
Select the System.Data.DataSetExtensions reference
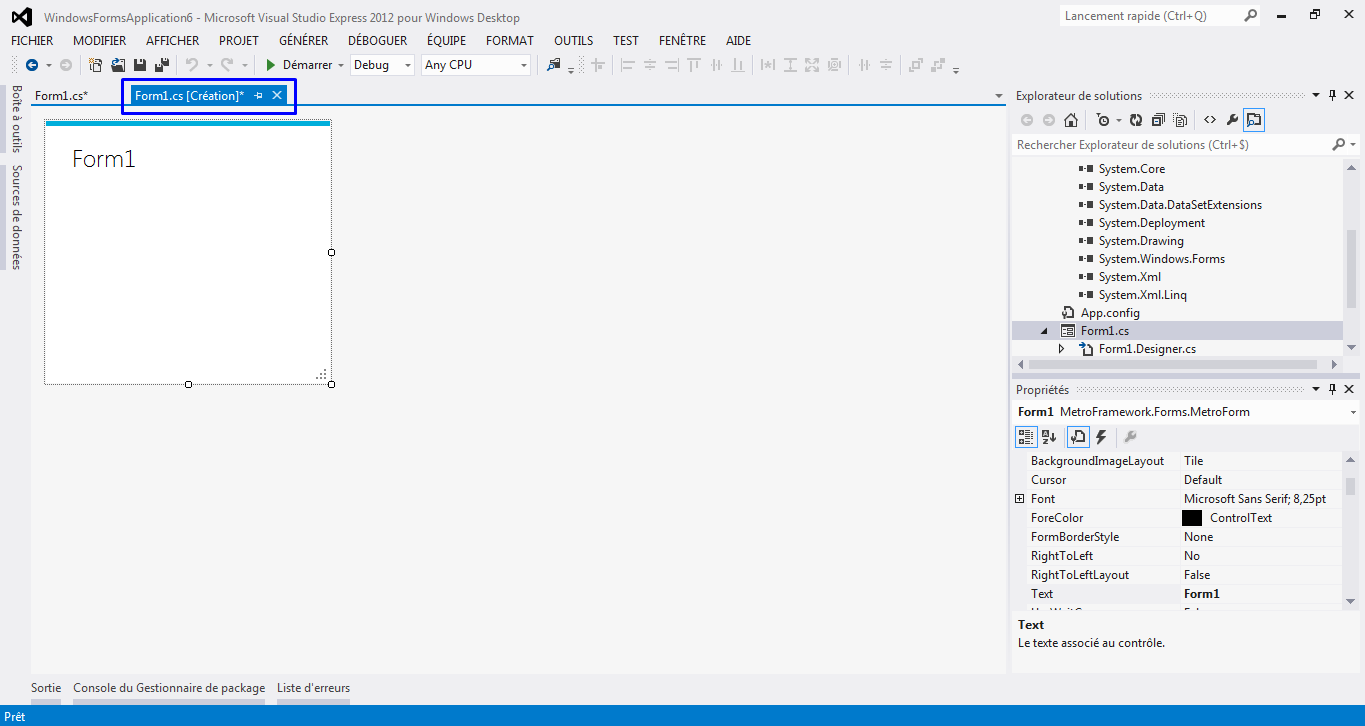coord(1180,205)
